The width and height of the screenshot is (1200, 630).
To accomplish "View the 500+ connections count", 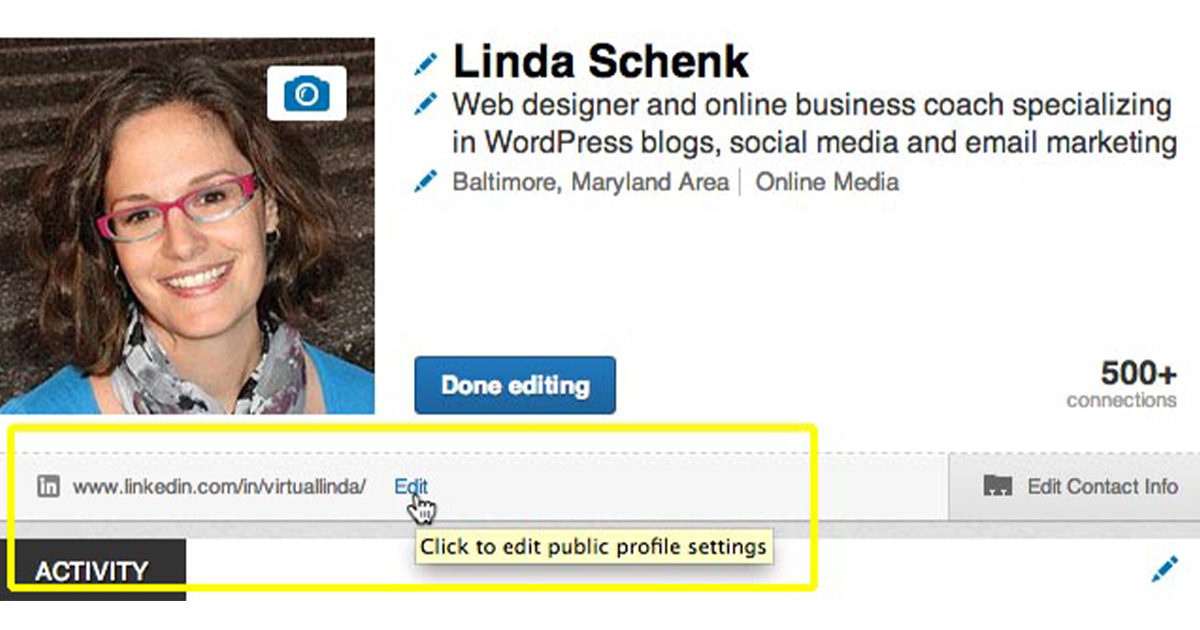I will 1139,374.
